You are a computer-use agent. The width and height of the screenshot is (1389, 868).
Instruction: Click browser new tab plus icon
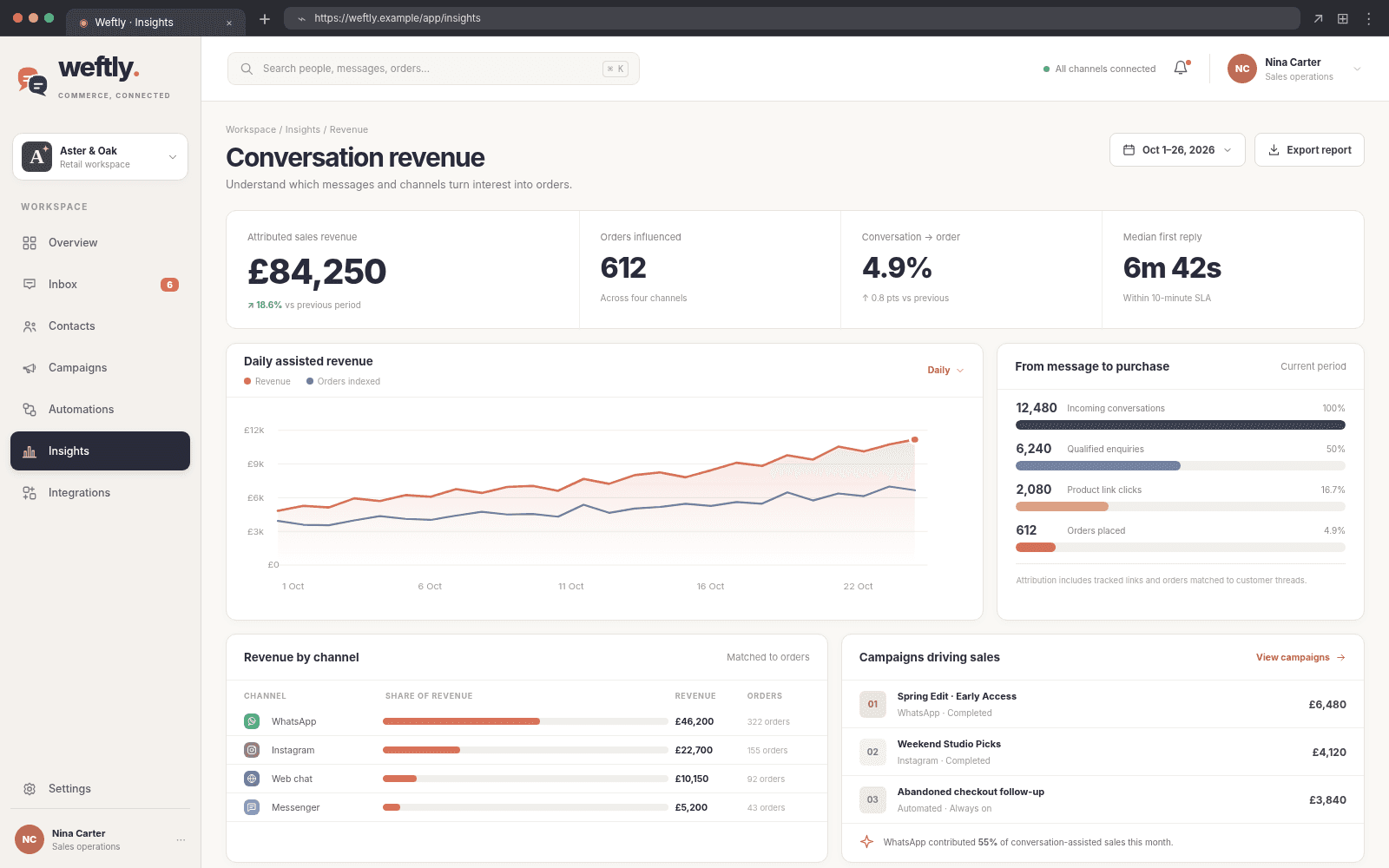[265, 19]
